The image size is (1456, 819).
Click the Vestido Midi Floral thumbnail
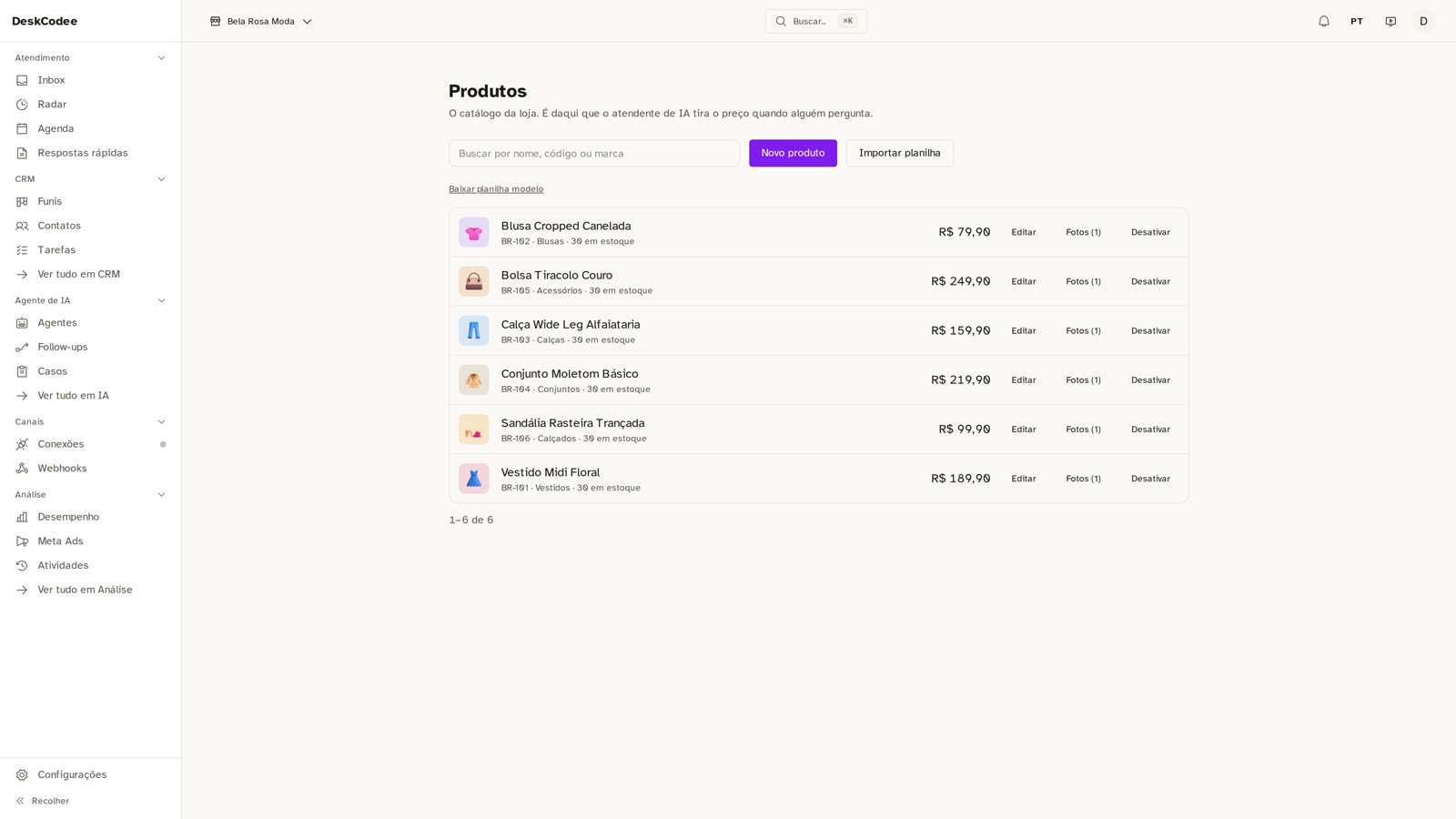(474, 478)
